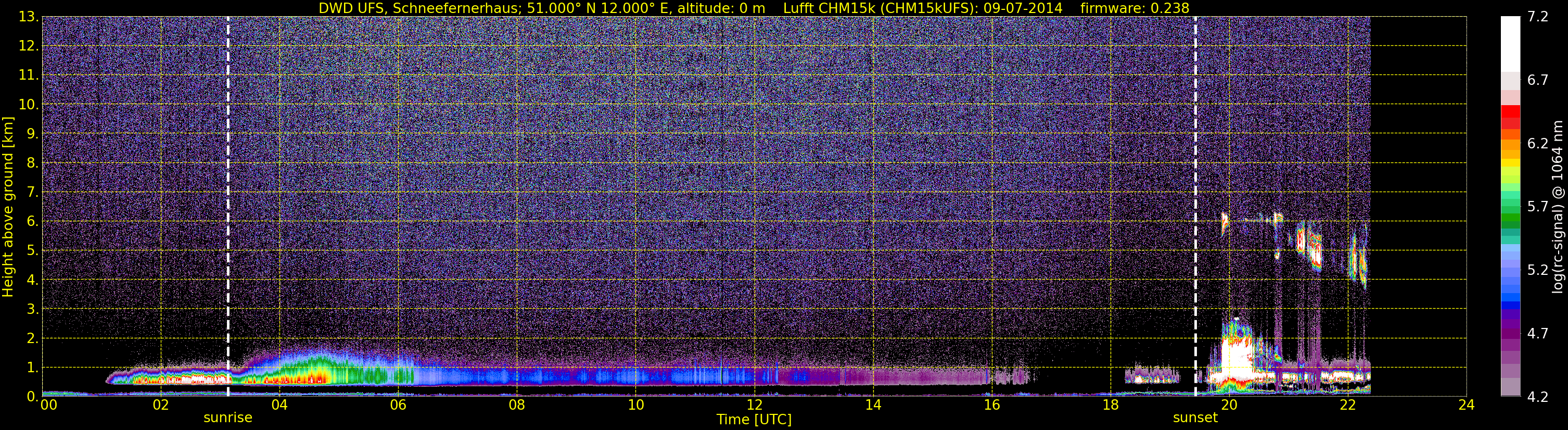The width and height of the screenshot is (1568, 430).
Task: Click the x-axis tick label 10
Action: pos(635,405)
